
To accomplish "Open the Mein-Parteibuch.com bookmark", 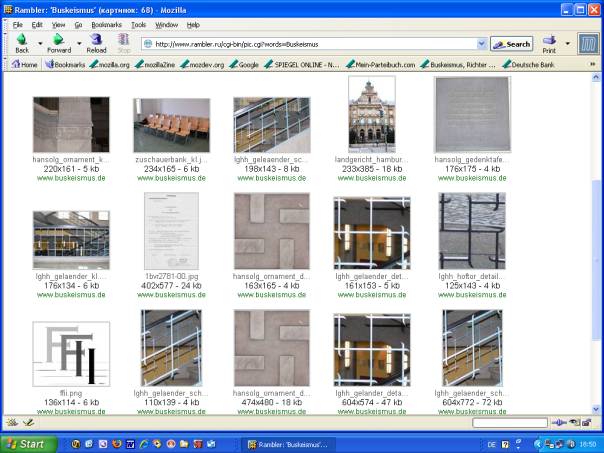I will tap(380, 65).
